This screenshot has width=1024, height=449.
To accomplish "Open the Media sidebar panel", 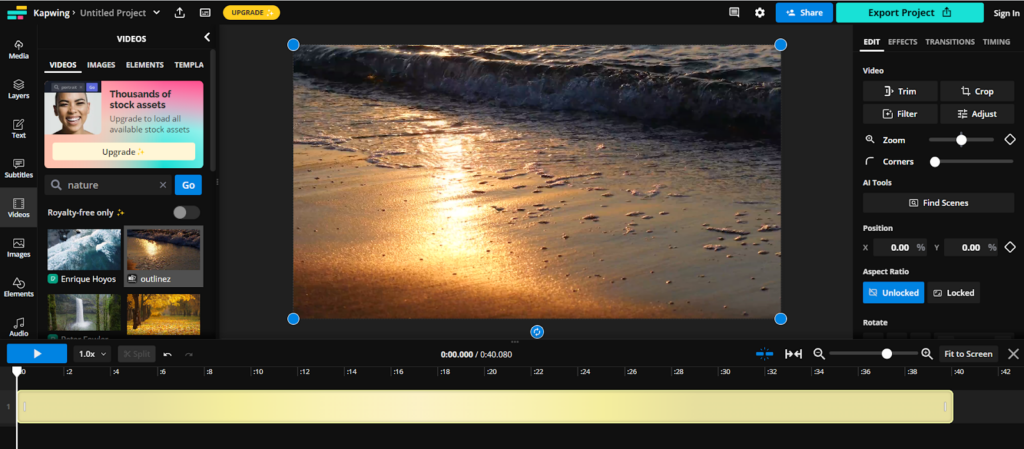I will [18, 50].
